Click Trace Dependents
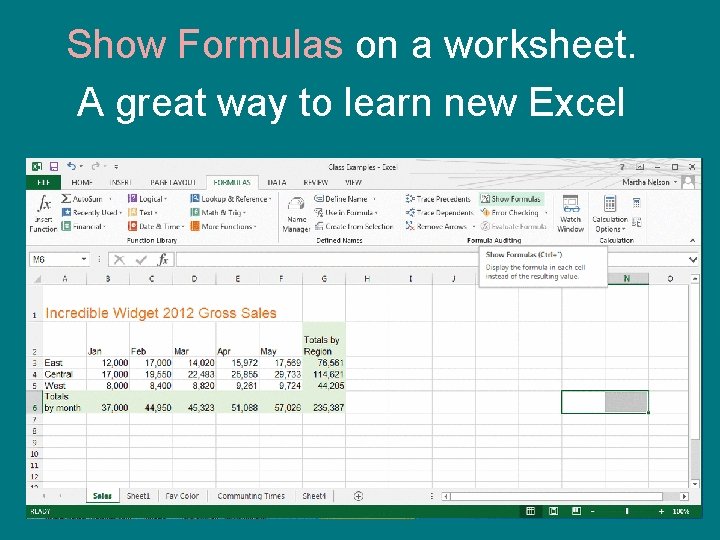This screenshot has width=720, height=540. click(439, 213)
